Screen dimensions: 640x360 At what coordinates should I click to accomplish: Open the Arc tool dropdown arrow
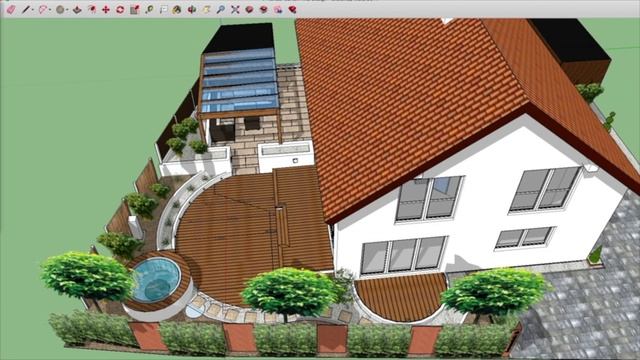49,10
